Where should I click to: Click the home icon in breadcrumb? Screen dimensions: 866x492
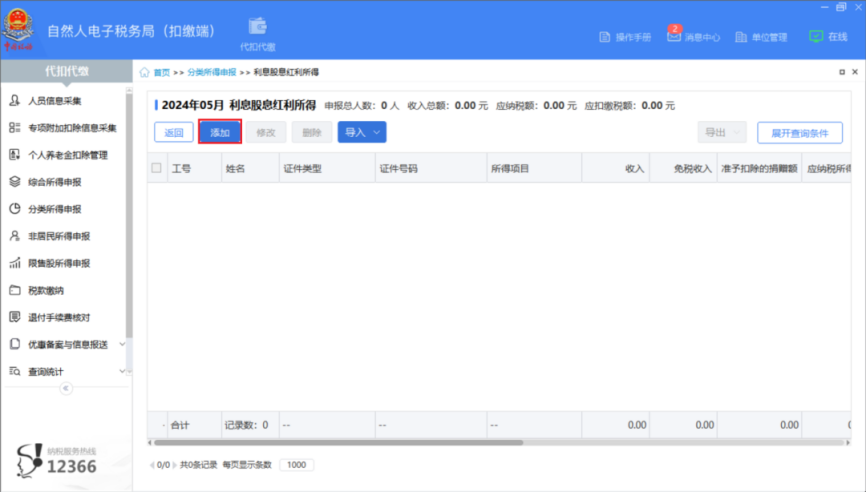tap(145, 72)
